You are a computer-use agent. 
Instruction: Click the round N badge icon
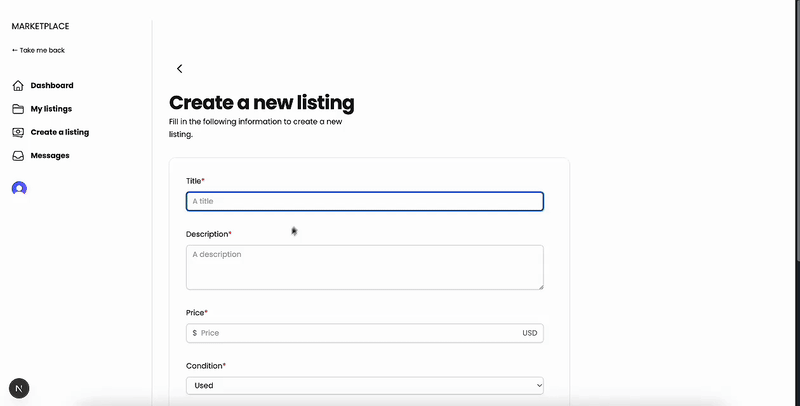[x=19, y=389]
